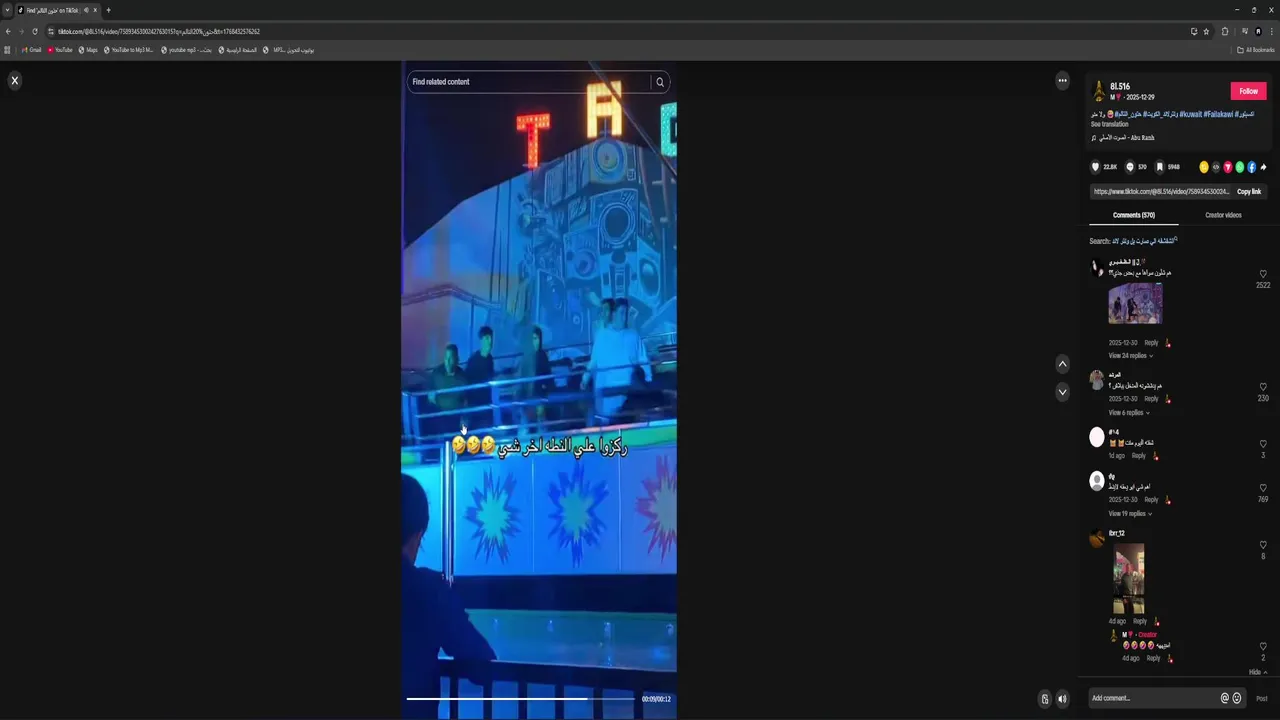Open comments via speech bubble icon
The image size is (1280, 720).
click(x=1130, y=167)
